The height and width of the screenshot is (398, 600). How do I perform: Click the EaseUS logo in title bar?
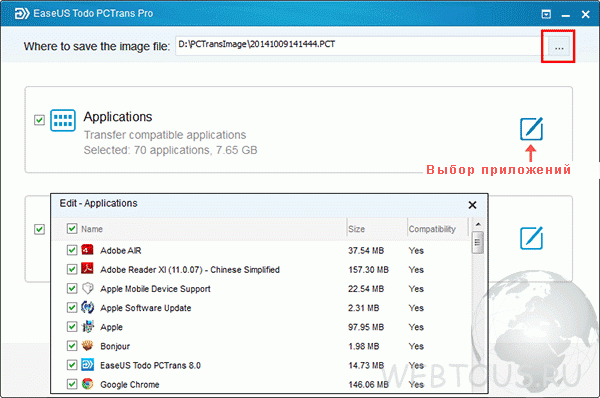(x=21, y=13)
